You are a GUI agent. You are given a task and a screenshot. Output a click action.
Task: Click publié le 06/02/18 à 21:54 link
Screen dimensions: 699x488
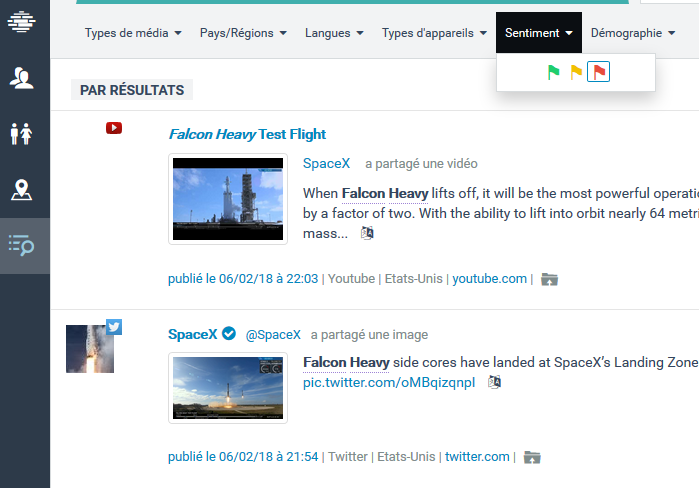(x=243, y=457)
